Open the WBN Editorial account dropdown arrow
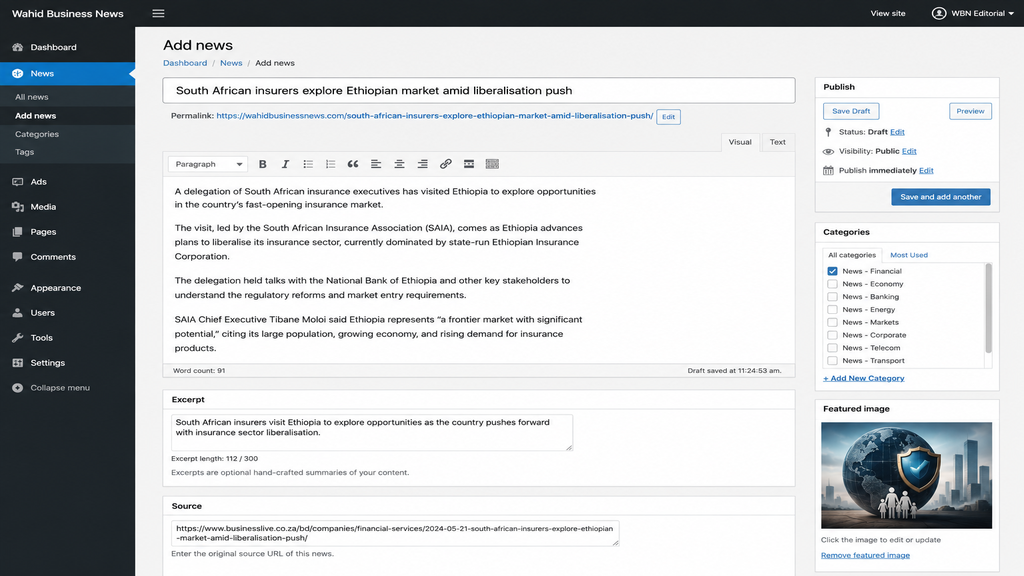The width and height of the screenshot is (1024, 576). [1011, 14]
